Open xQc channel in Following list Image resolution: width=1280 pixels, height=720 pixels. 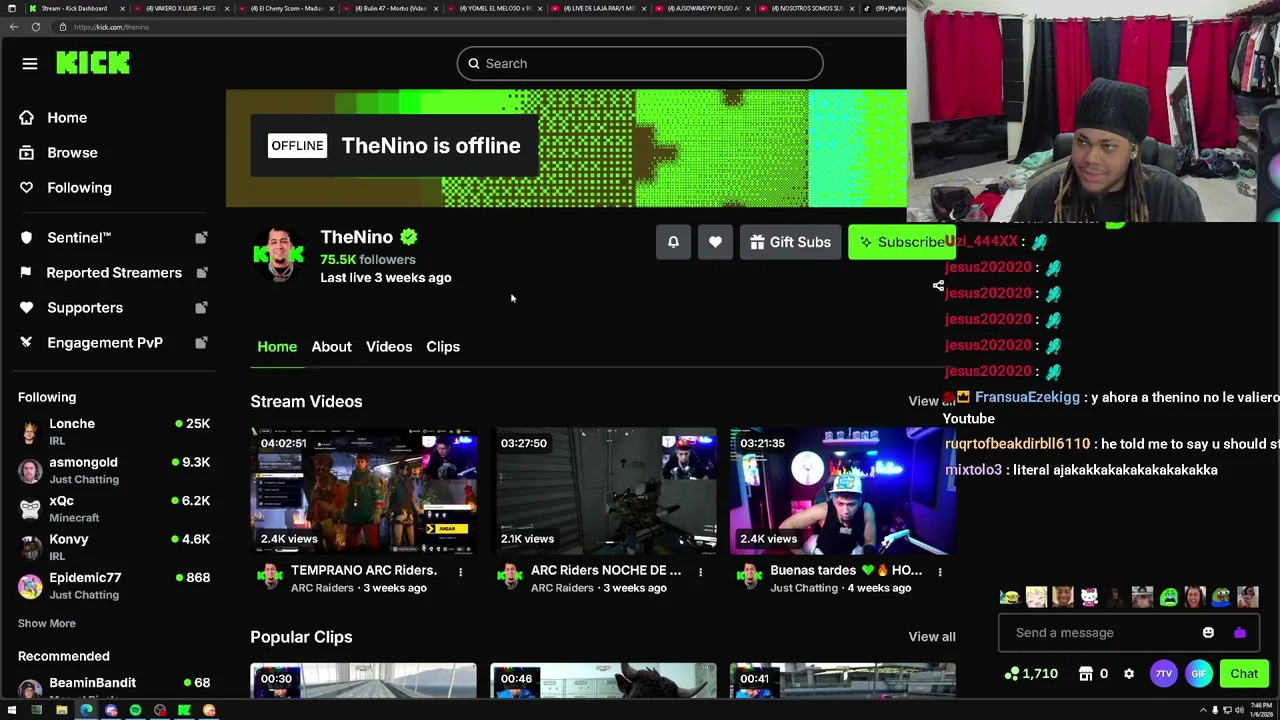pos(114,508)
